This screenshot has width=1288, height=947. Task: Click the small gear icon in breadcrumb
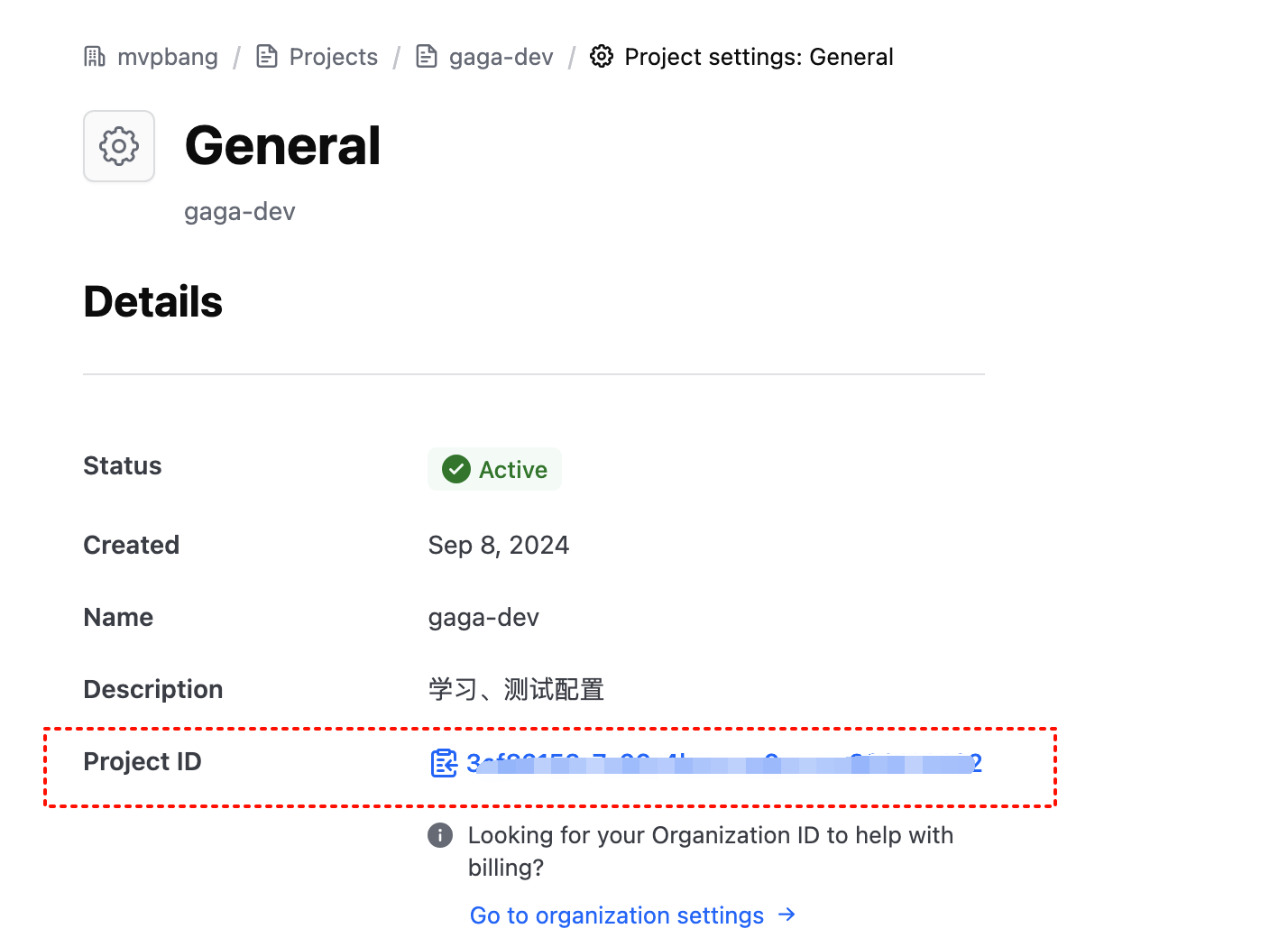pyautogui.click(x=602, y=57)
